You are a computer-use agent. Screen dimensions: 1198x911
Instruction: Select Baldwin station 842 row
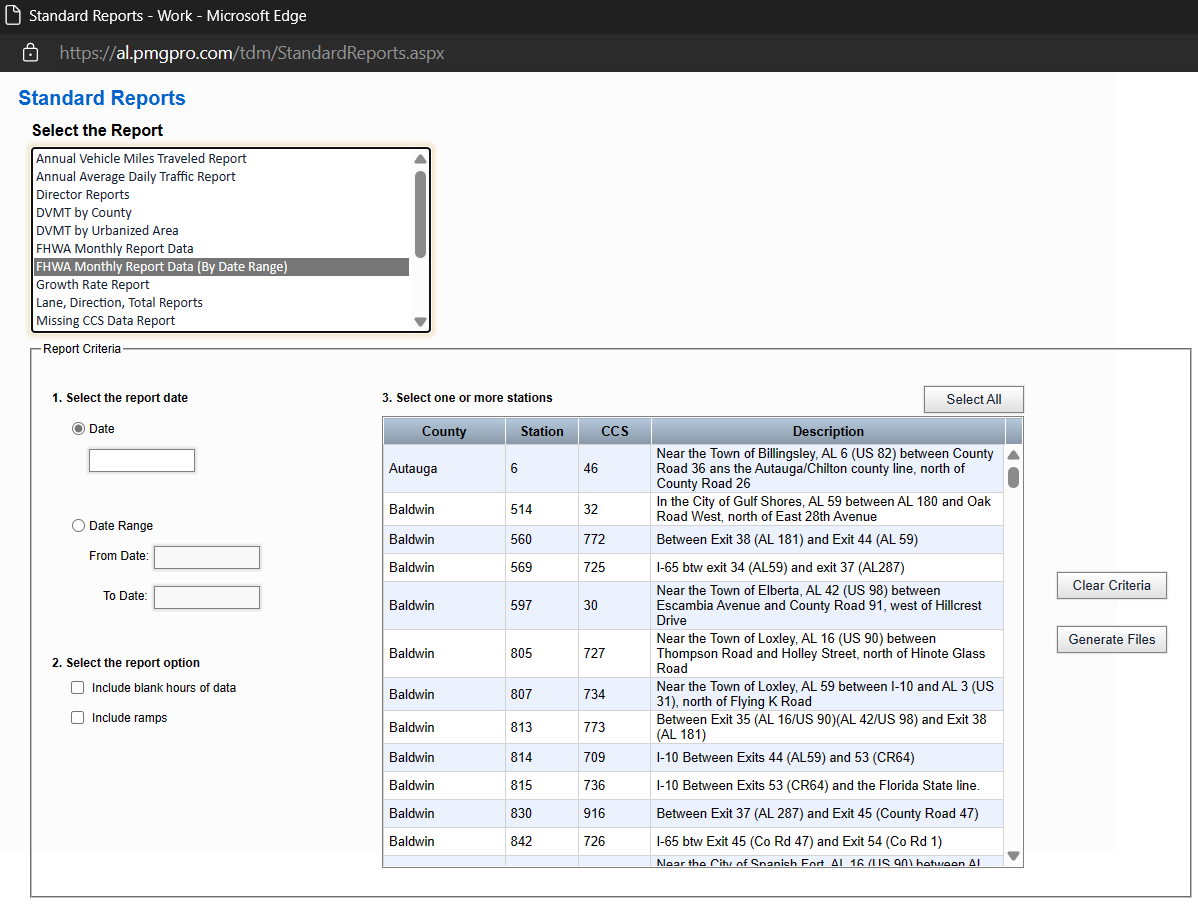coord(693,841)
